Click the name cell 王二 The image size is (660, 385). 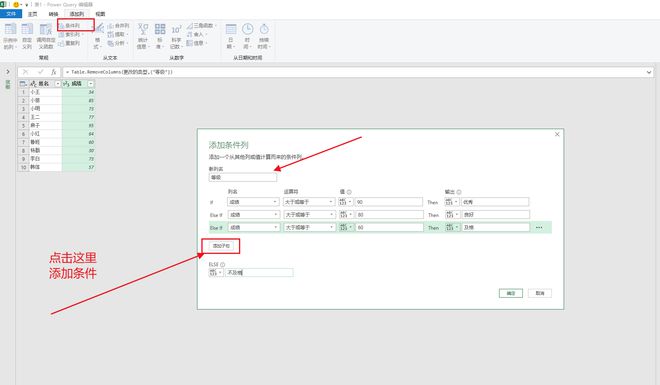(45, 117)
